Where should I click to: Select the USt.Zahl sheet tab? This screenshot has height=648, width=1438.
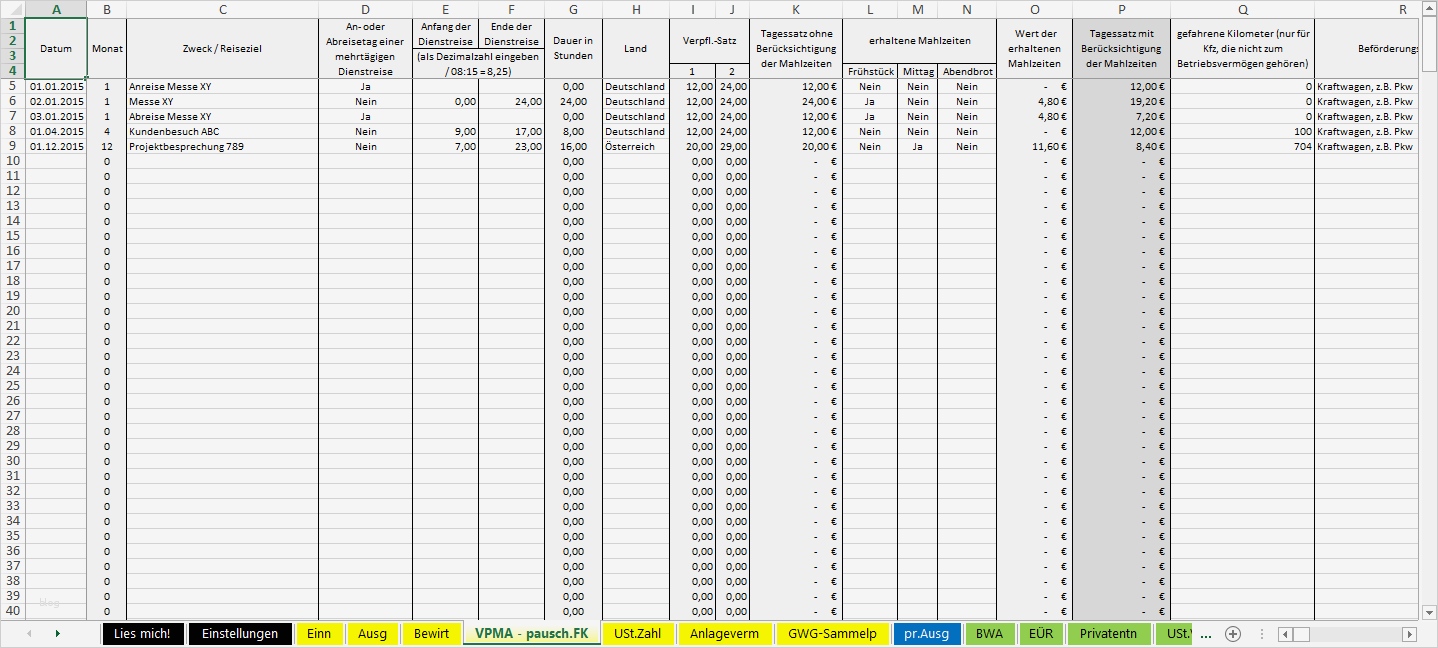pyautogui.click(x=636, y=633)
